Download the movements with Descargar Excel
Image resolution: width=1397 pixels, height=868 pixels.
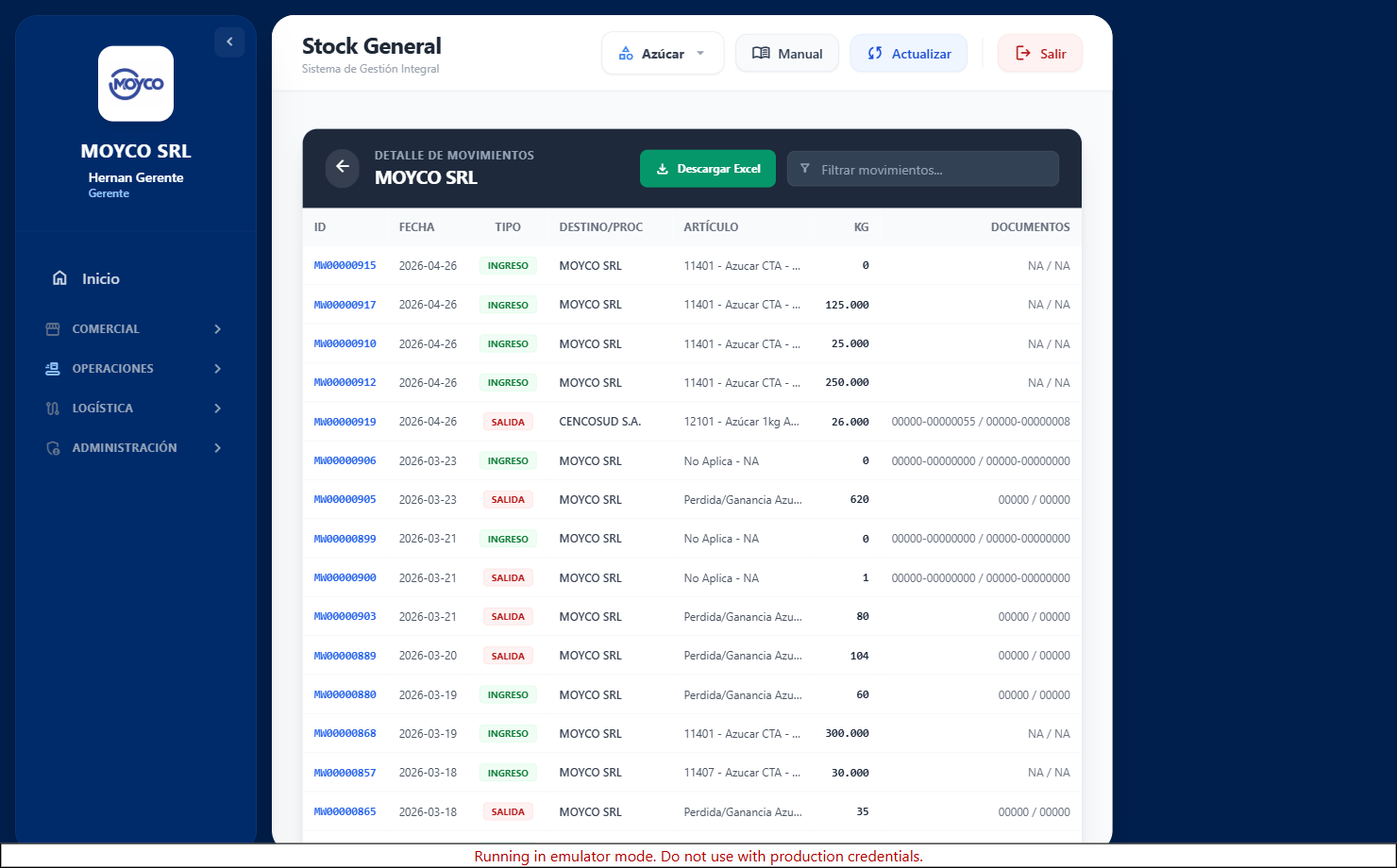[x=708, y=169]
